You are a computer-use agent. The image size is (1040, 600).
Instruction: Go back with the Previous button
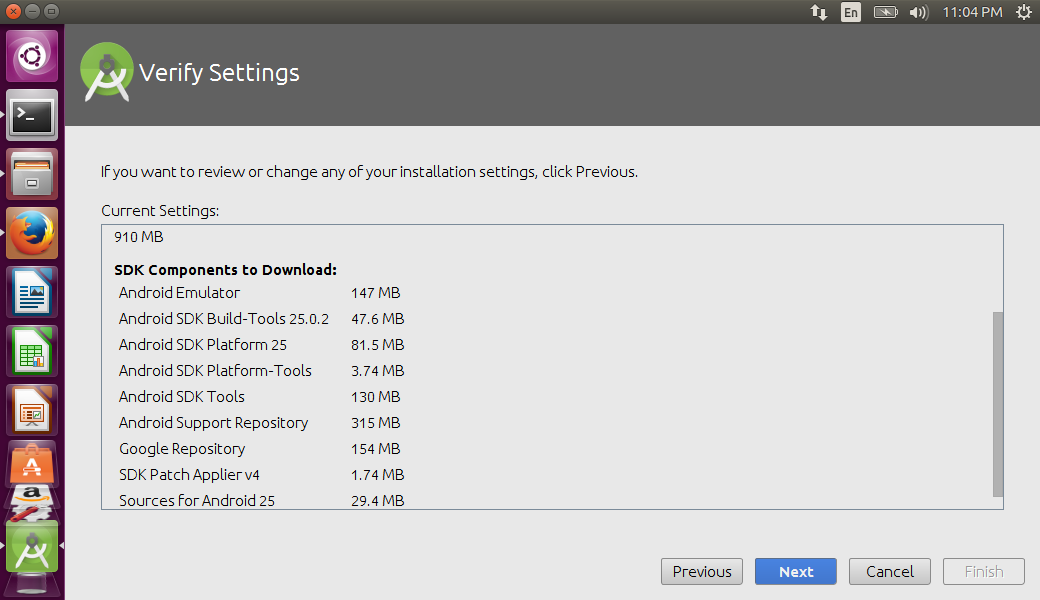pos(702,571)
